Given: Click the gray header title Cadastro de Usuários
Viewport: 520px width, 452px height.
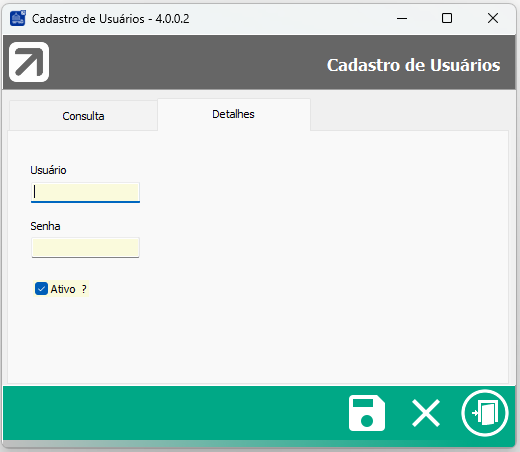Looking at the screenshot, I should (413, 65).
